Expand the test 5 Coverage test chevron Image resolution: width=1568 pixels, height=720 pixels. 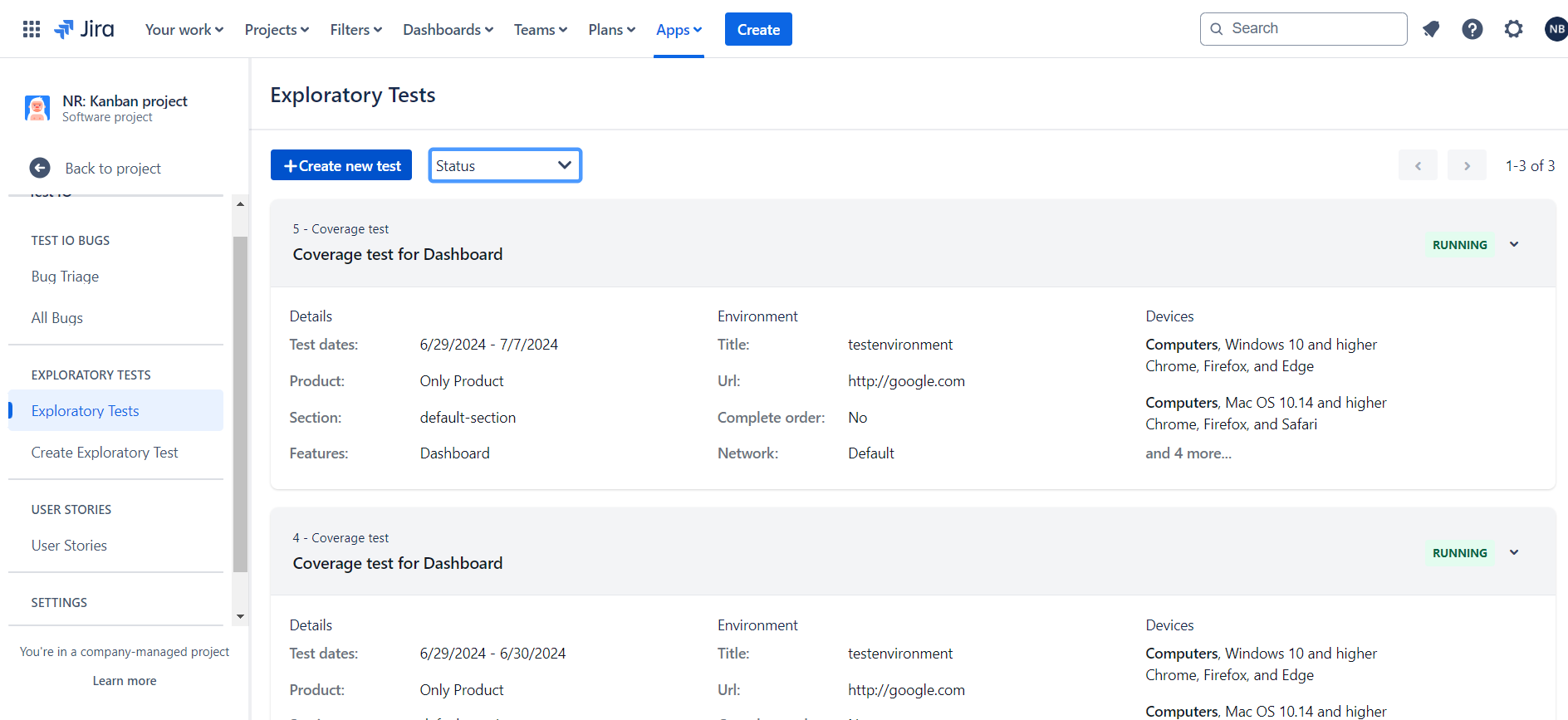[1514, 244]
